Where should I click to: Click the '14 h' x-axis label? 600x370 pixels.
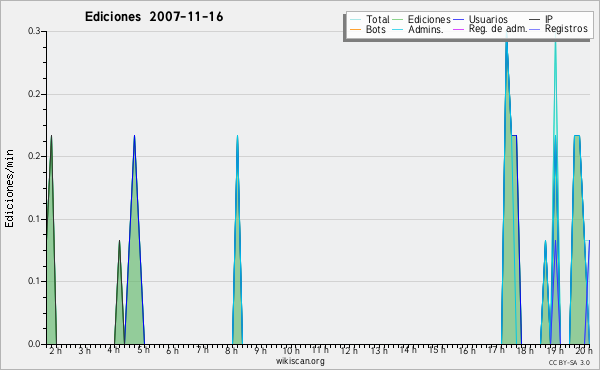click(x=408, y=350)
